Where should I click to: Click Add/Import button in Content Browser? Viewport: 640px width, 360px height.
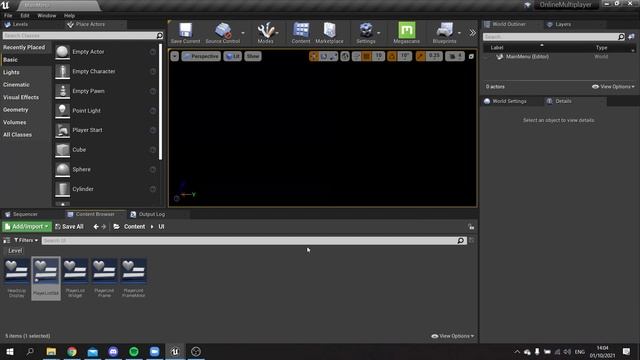[27, 227]
